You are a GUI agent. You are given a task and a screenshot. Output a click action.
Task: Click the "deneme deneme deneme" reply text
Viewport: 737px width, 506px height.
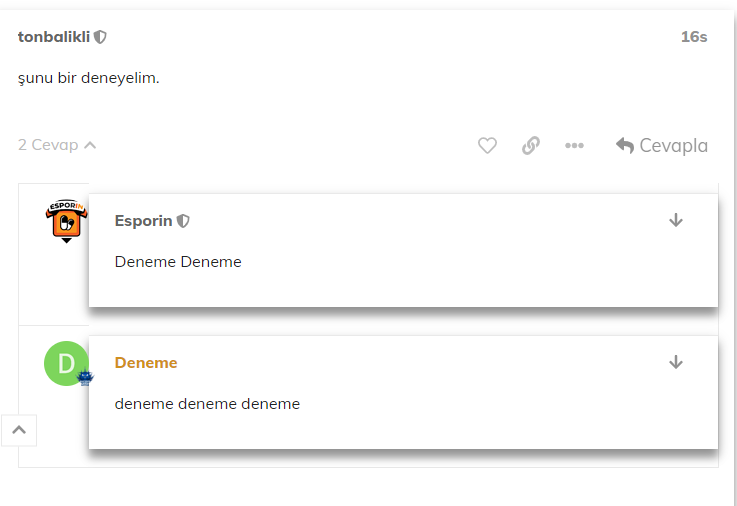(207, 404)
